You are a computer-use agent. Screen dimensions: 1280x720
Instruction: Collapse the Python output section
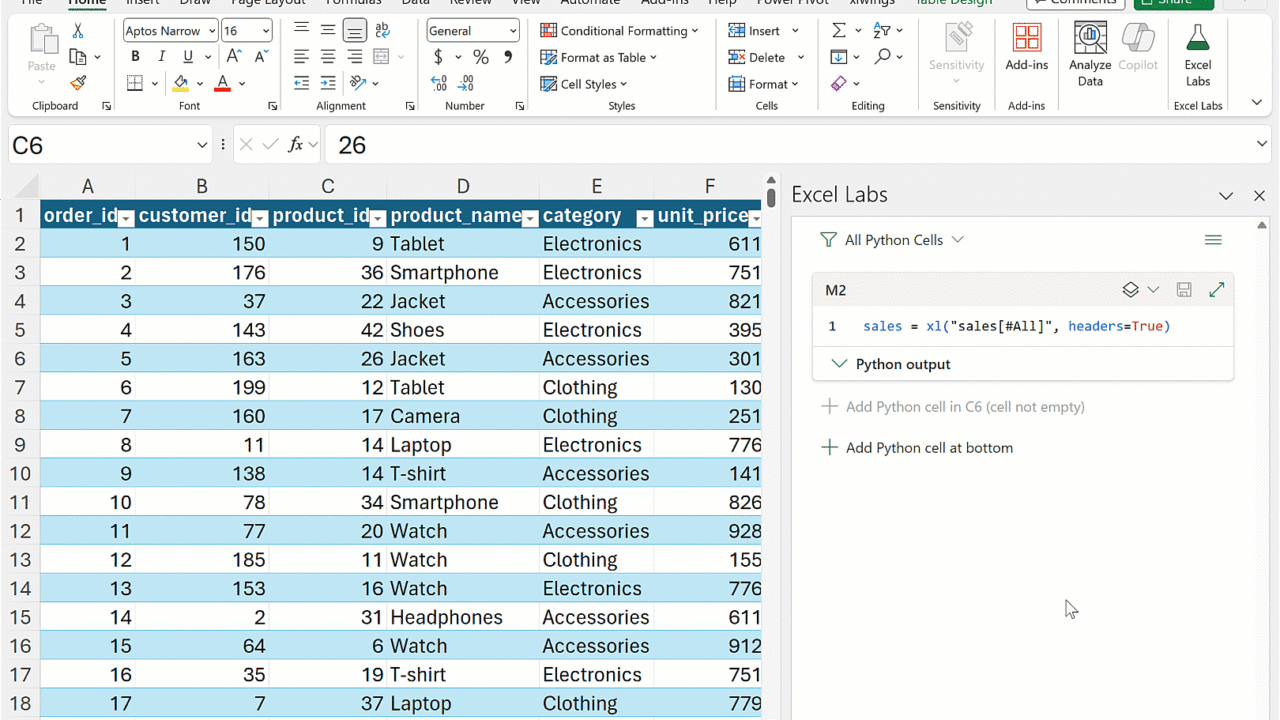[839, 364]
